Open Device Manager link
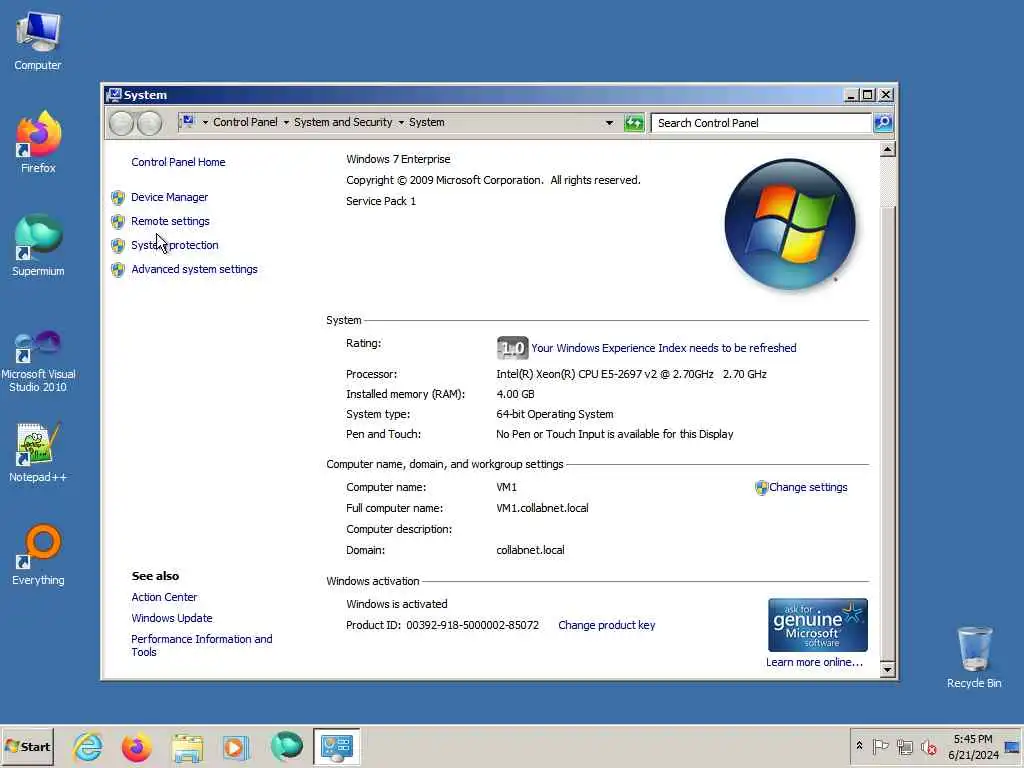 coord(169,197)
